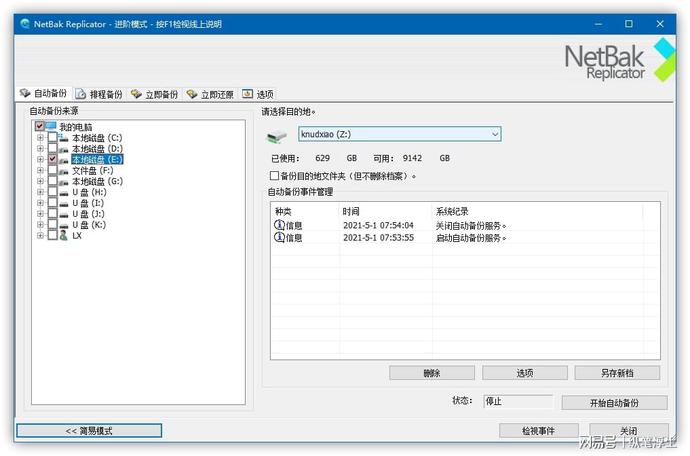Switch to the 排程备份 tab

(99, 94)
